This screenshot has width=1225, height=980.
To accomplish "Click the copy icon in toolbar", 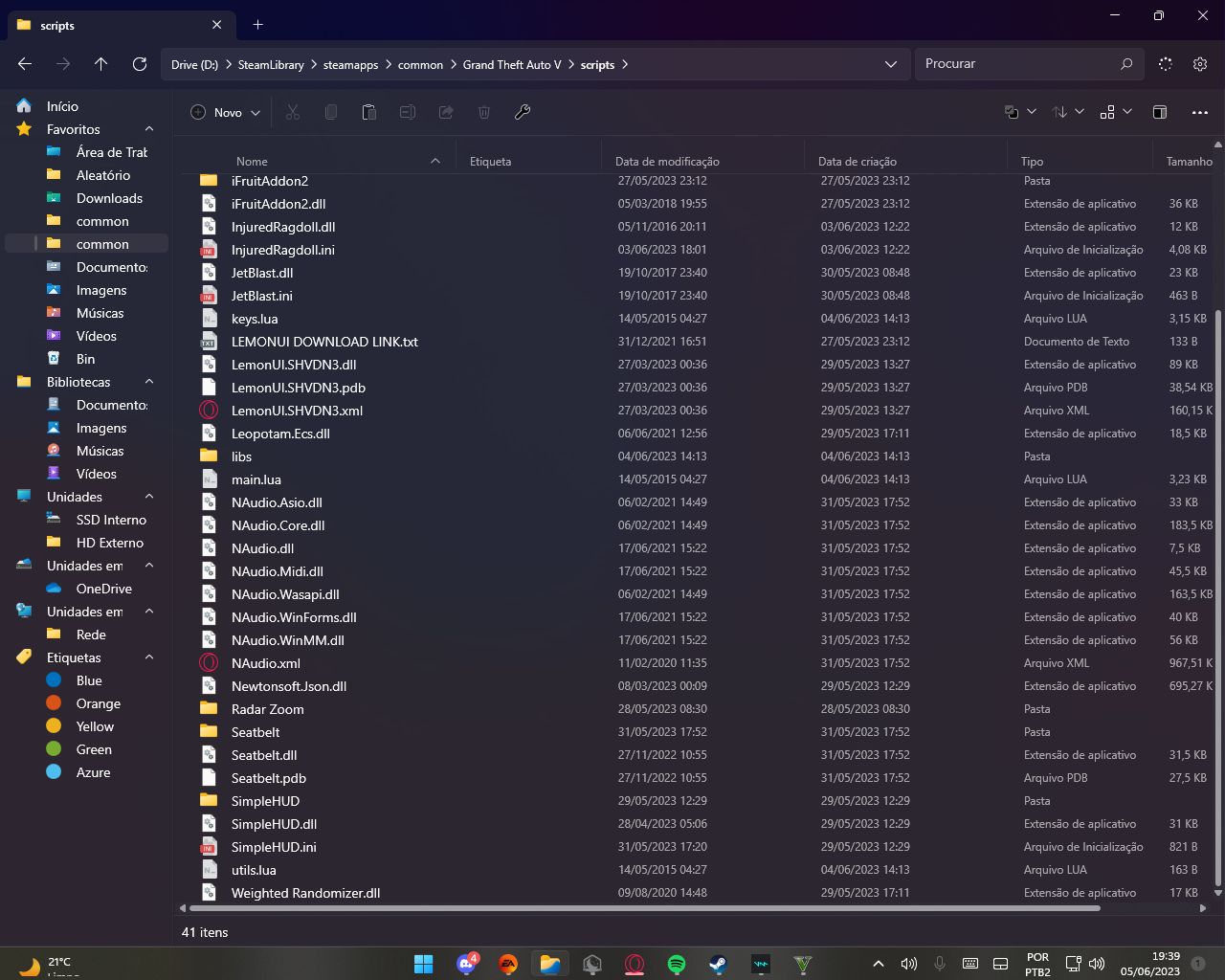I will pyautogui.click(x=331, y=112).
